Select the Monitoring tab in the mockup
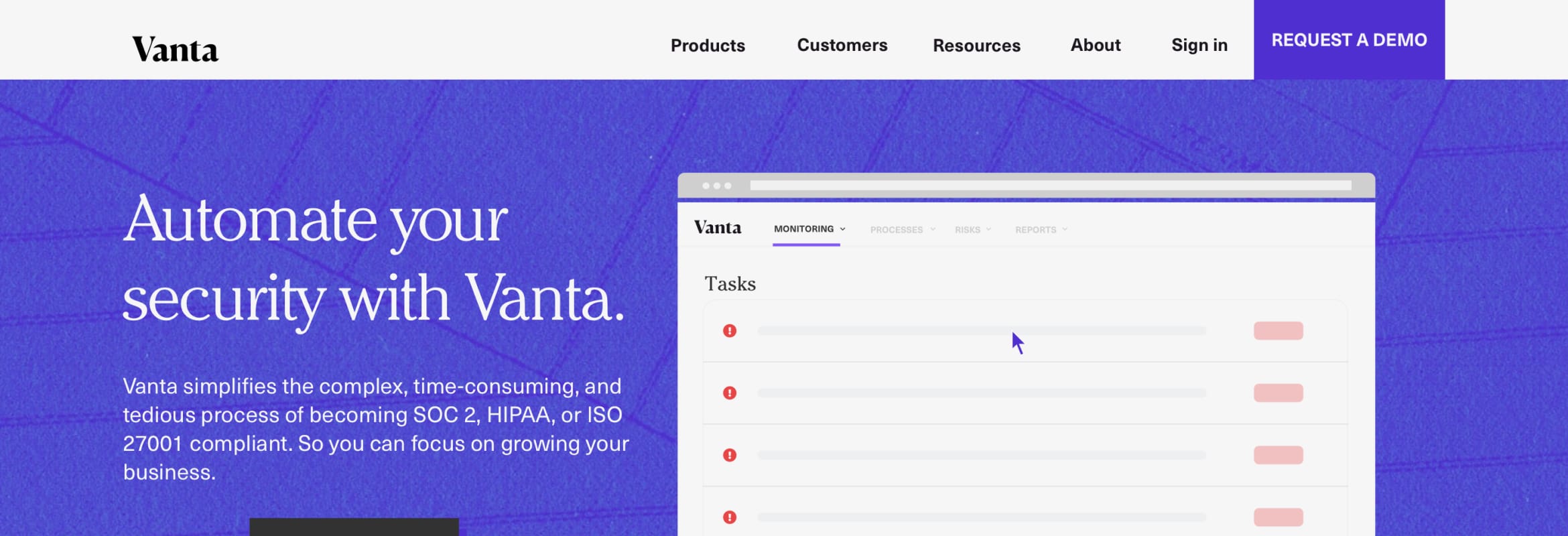Viewport: 1568px width, 536px height. click(x=803, y=229)
